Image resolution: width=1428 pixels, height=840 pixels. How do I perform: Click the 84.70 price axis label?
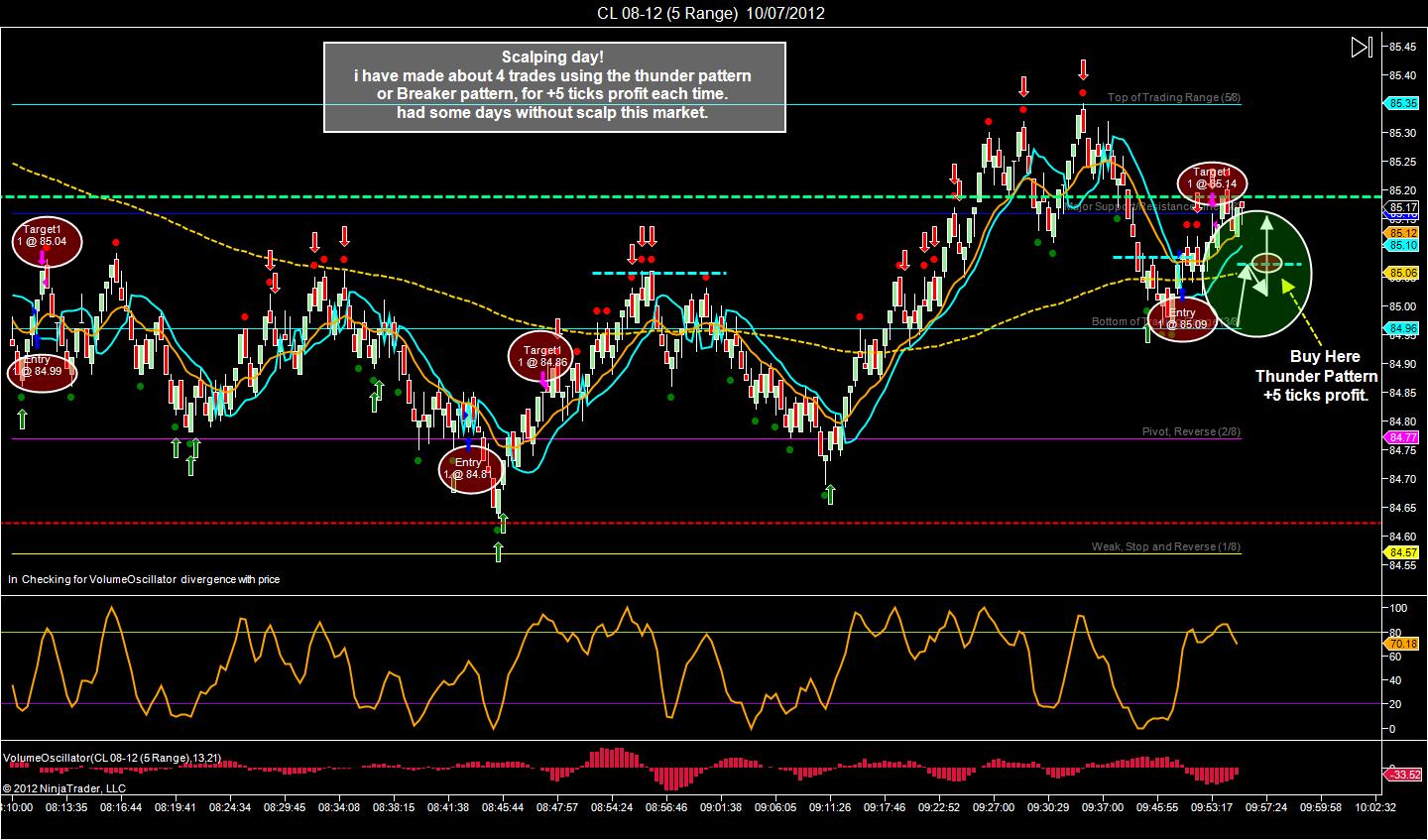(x=1402, y=479)
